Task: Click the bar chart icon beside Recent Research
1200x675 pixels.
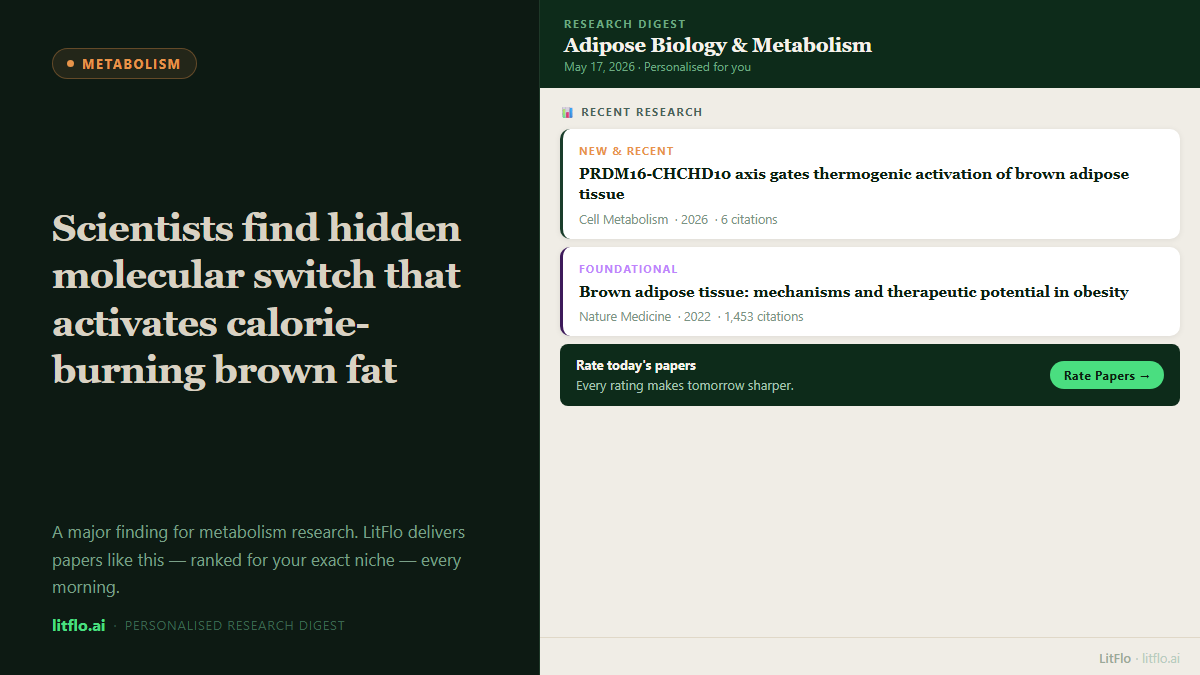Action: point(567,112)
